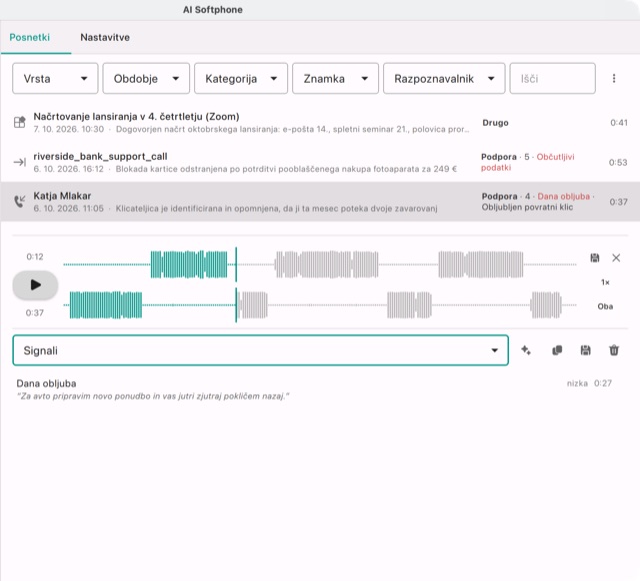Open the three-dot more options menu
Screen dimensions: 640x581
point(614,78)
